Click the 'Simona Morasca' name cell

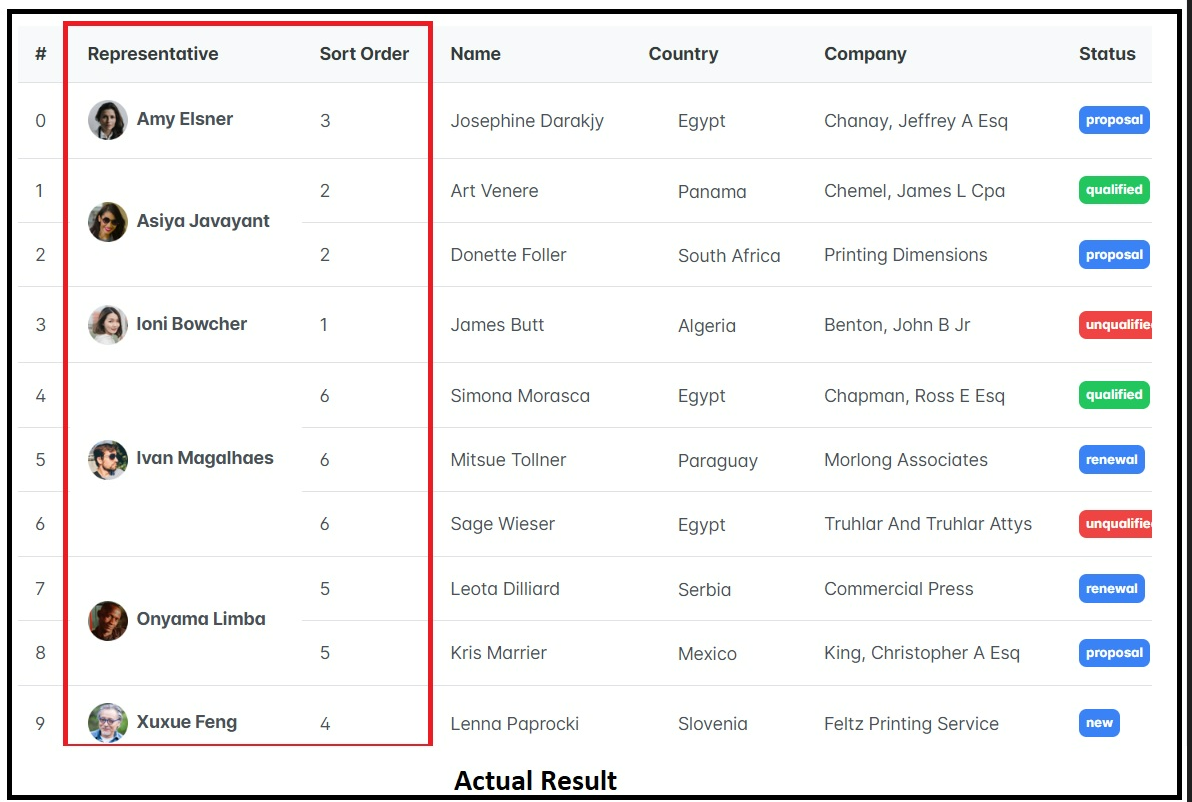coord(520,395)
